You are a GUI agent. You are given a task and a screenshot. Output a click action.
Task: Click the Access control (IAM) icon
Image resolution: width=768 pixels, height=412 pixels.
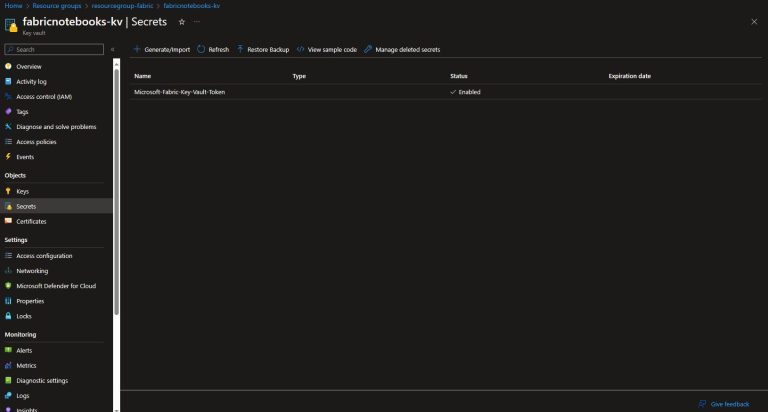pos(8,97)
